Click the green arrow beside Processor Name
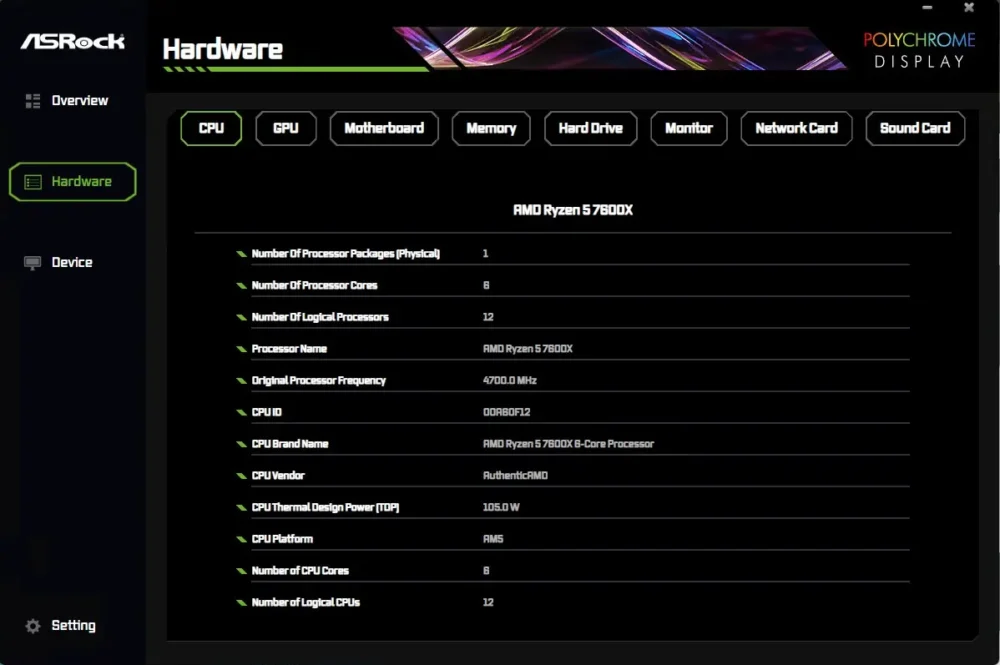Image resolution: width=1000 pixels, height=665 pixels. [241, 349]
